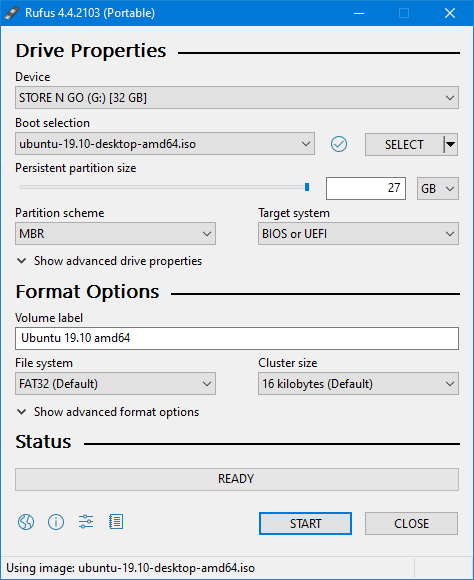Change the GB size unit dropdown
The width and height of the screenshot is (474, 580).
438,189
